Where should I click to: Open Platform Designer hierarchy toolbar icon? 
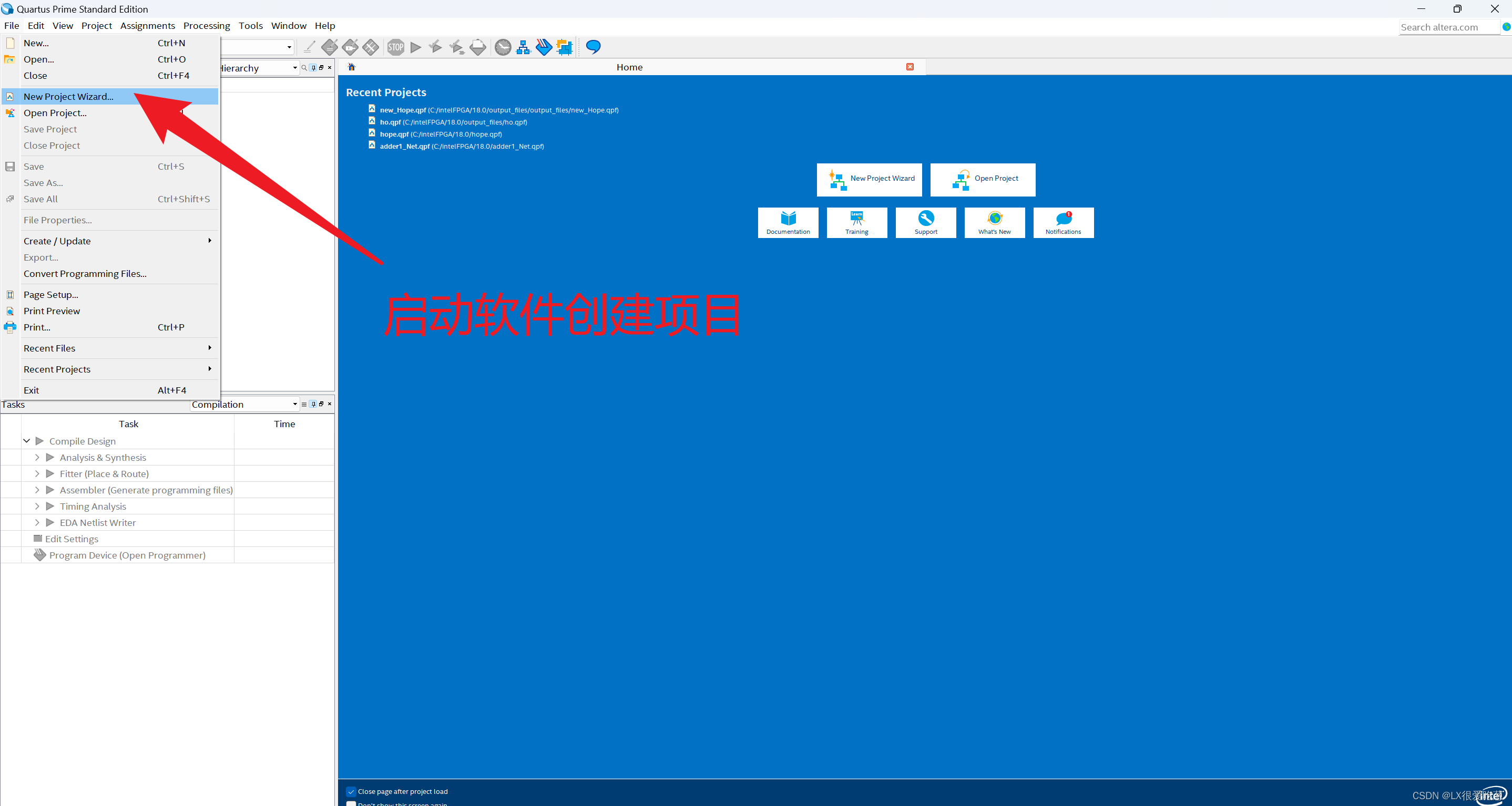click(523, 47)
